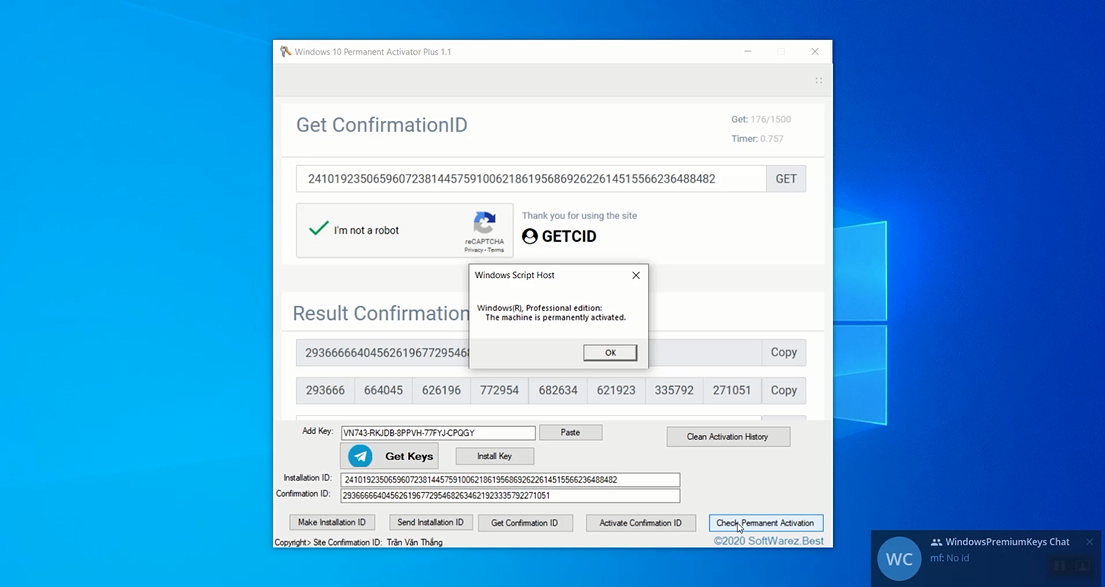Viewport: 1105px width, 587px height.
Task: Click the top installation ID number field
Action: point(531,179)
